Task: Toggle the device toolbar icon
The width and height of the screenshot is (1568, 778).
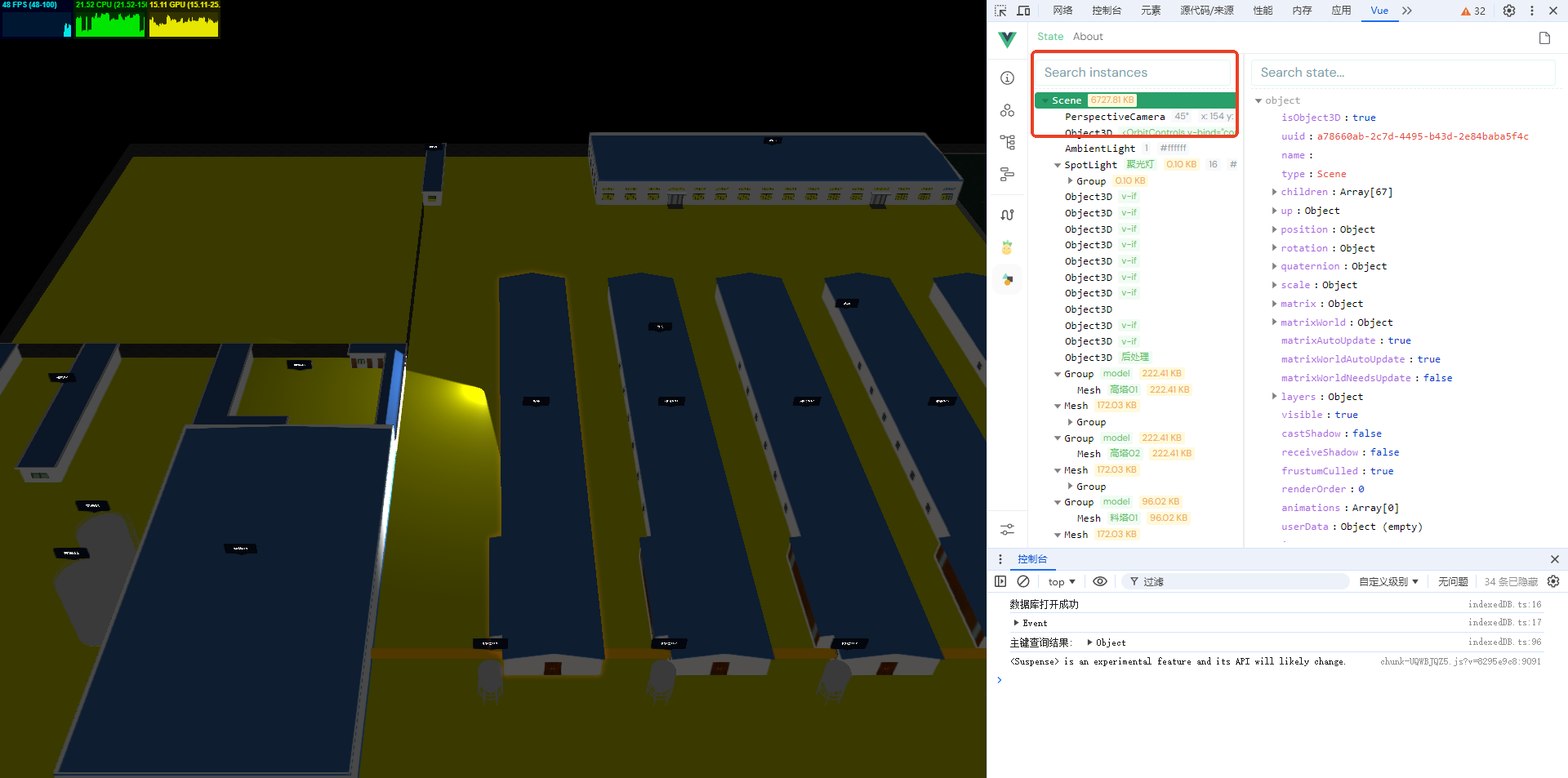Action: coord(1023,11)
